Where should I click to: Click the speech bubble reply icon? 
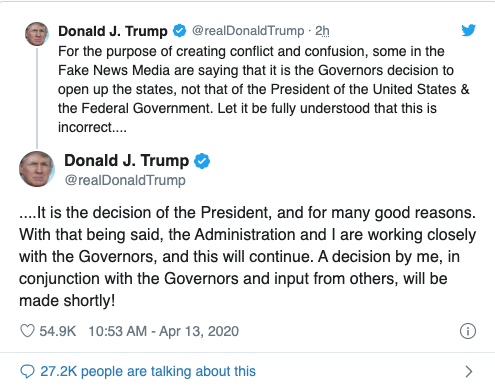click(27, 371)
